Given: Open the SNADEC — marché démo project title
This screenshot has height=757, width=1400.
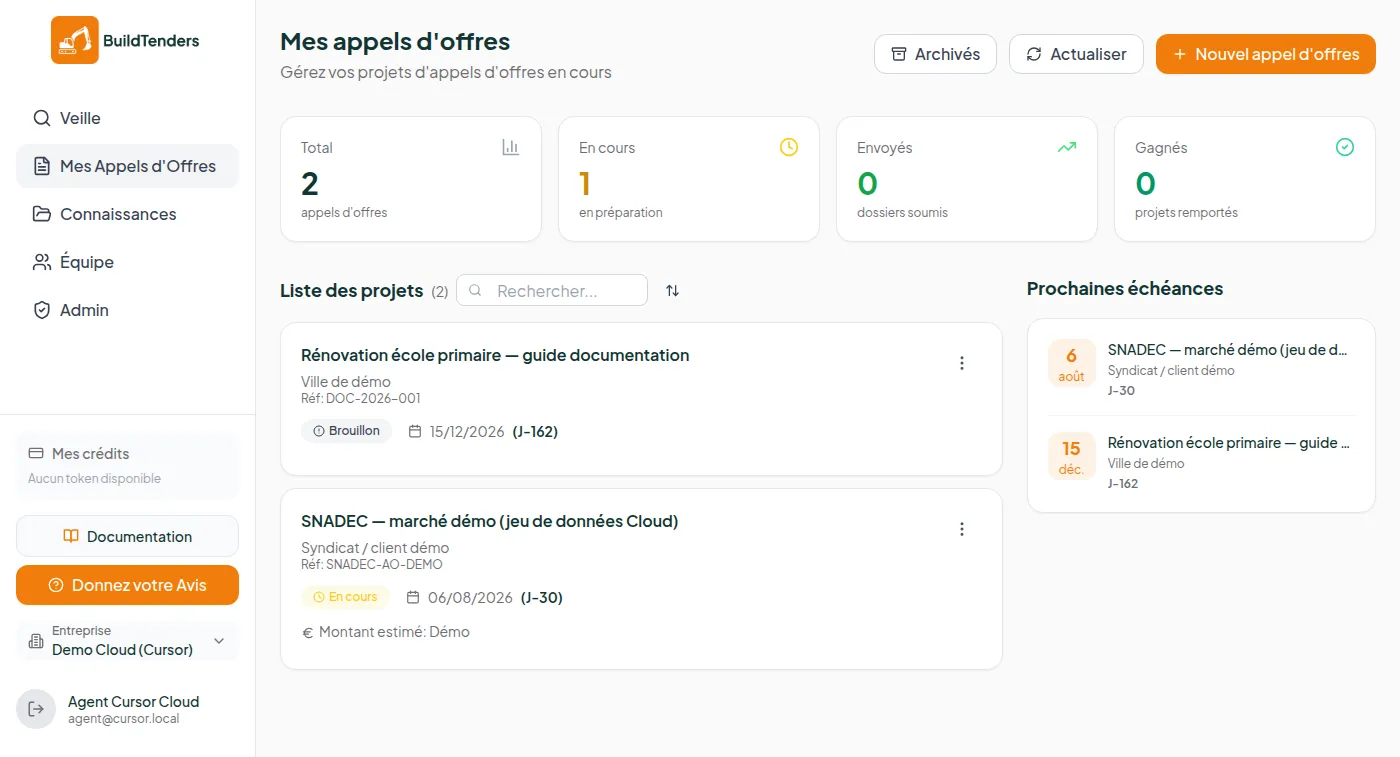Looking at the screenshot, I should tap(490, 521).
